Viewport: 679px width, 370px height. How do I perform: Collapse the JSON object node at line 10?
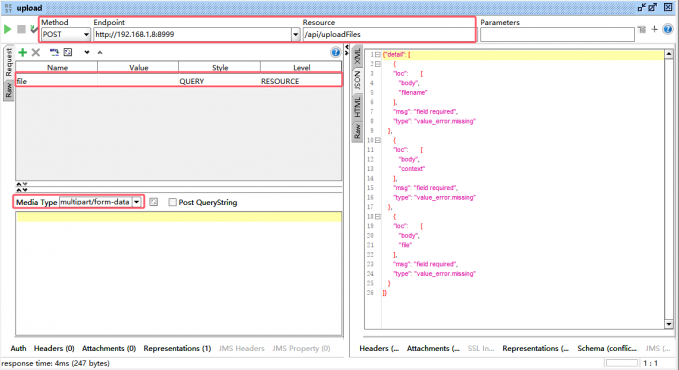(x=378, y=140)
